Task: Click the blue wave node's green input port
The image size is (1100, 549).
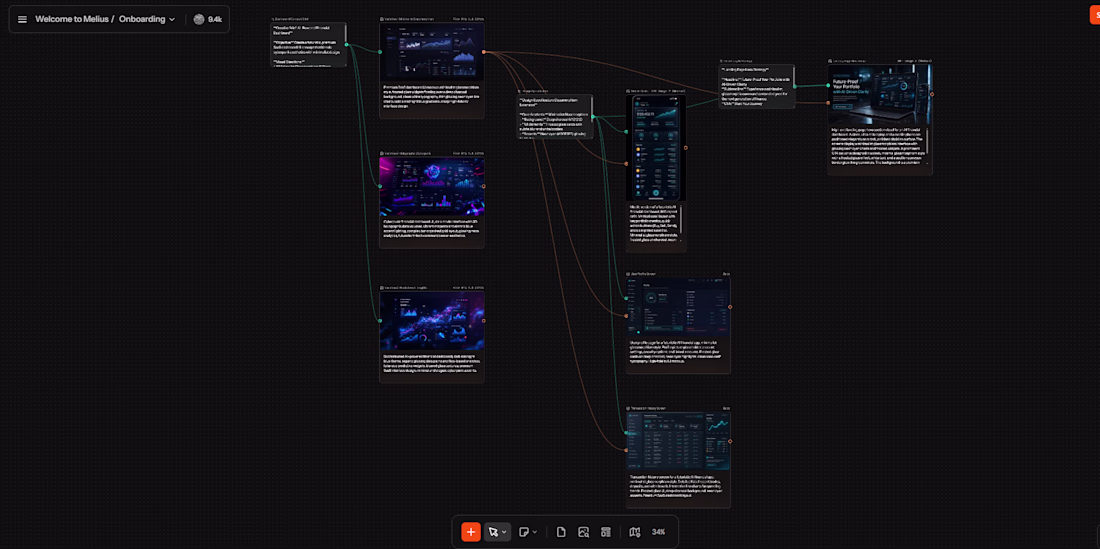Action: 380,320
